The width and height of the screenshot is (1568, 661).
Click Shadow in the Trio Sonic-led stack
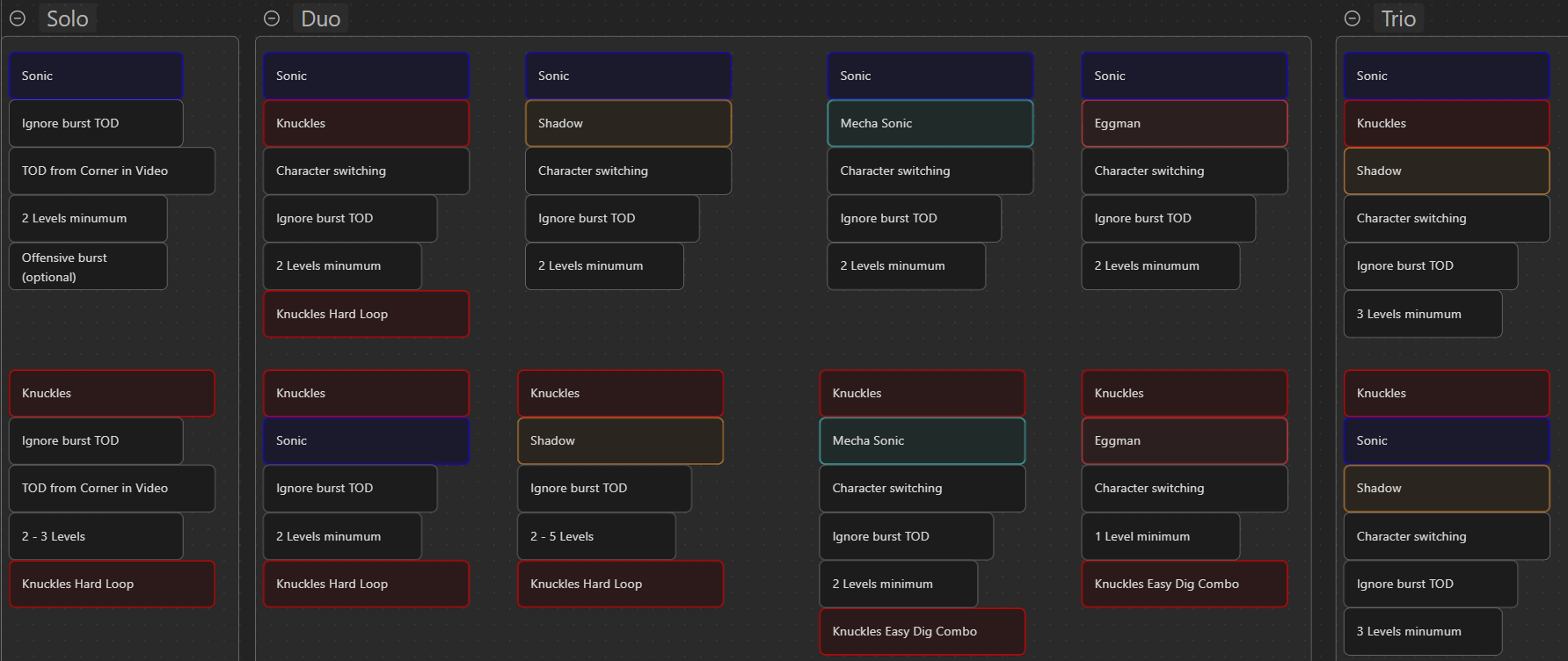[x=1447, y=171]
